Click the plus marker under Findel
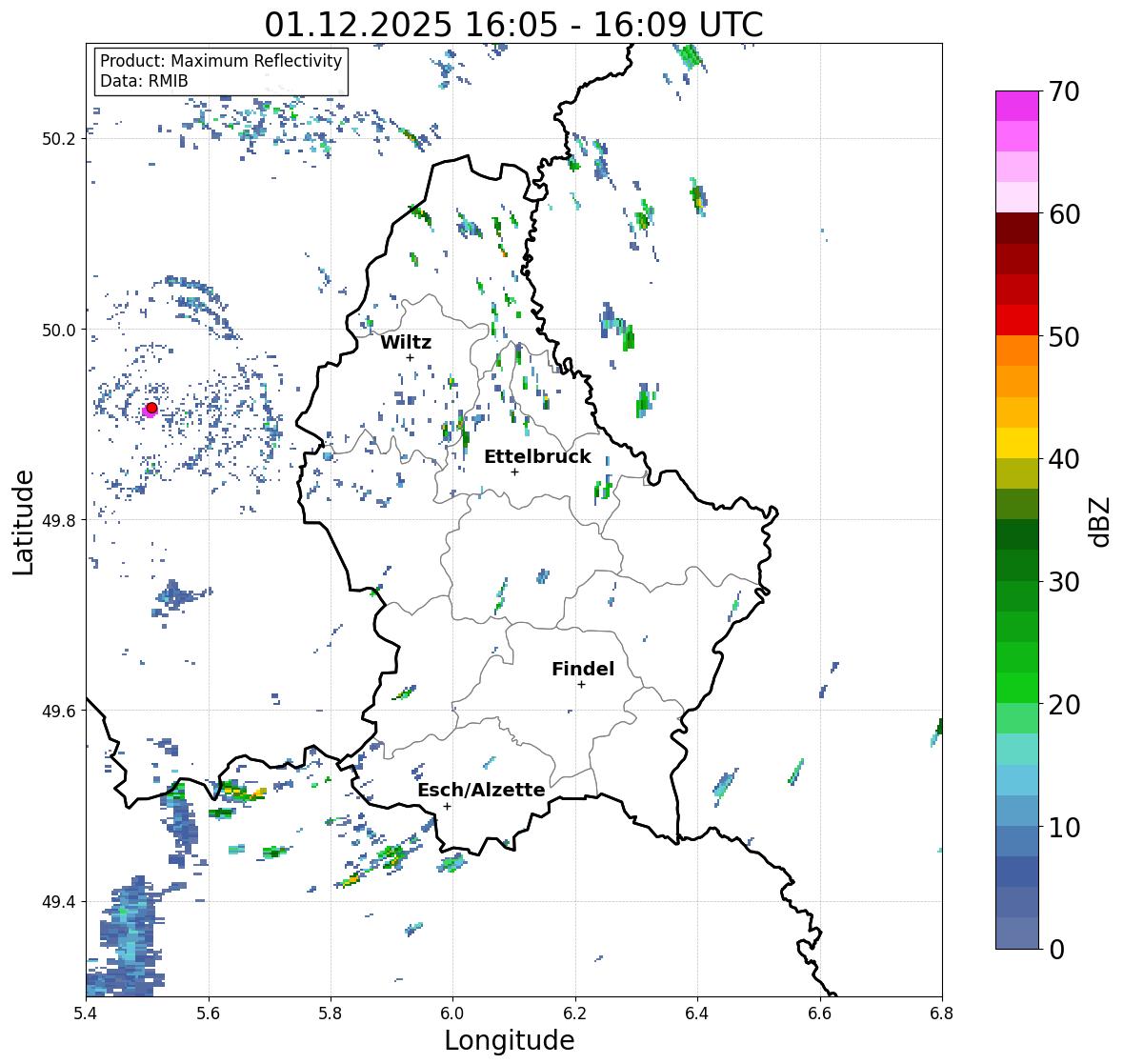 click(x=582, y=685)
